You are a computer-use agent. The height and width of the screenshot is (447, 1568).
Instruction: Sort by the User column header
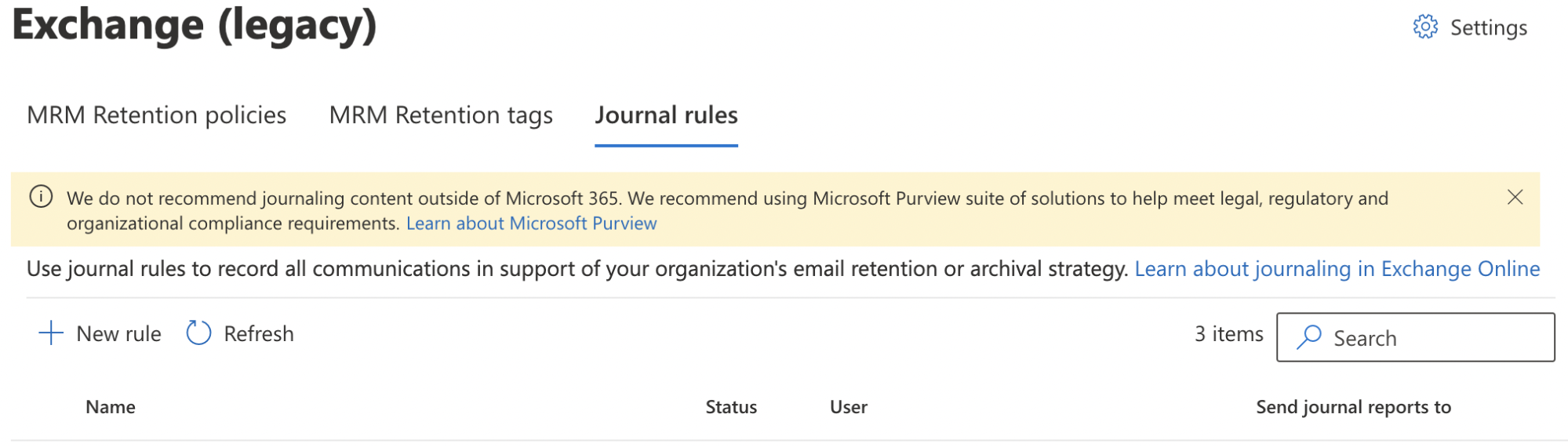pos(849,407)
